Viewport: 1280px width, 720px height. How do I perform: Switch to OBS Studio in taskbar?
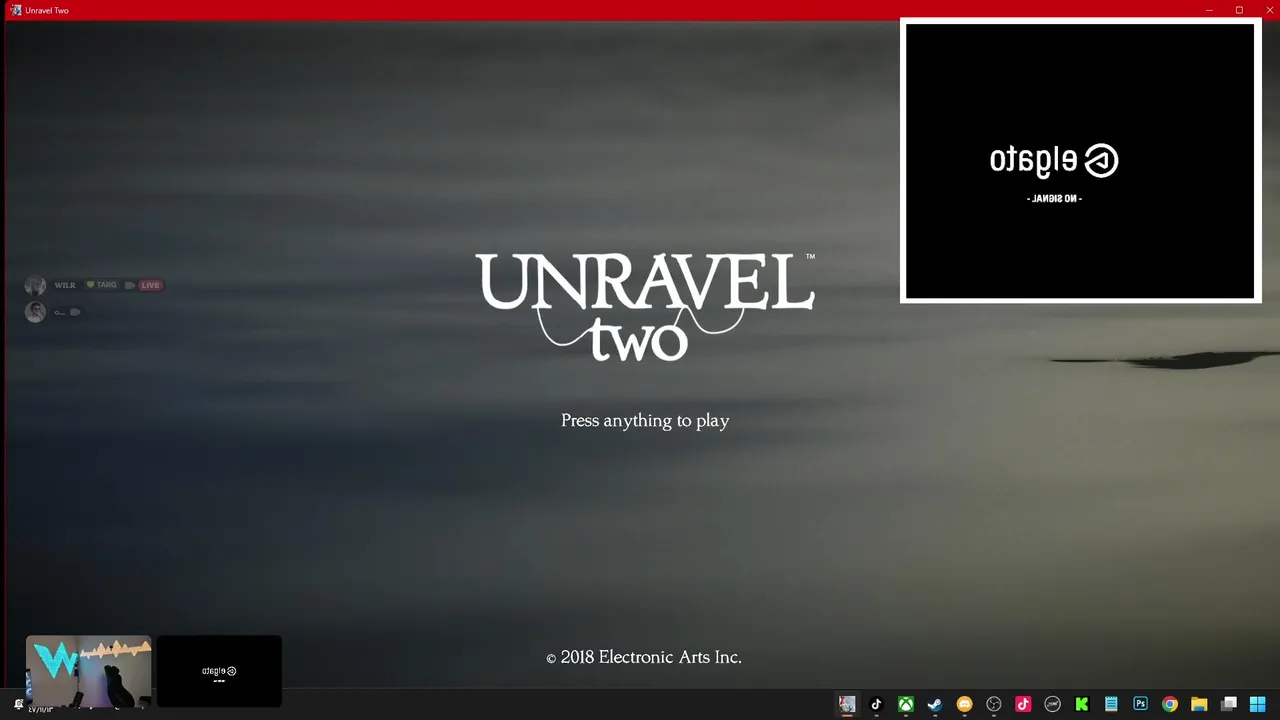tap(994, 704)
